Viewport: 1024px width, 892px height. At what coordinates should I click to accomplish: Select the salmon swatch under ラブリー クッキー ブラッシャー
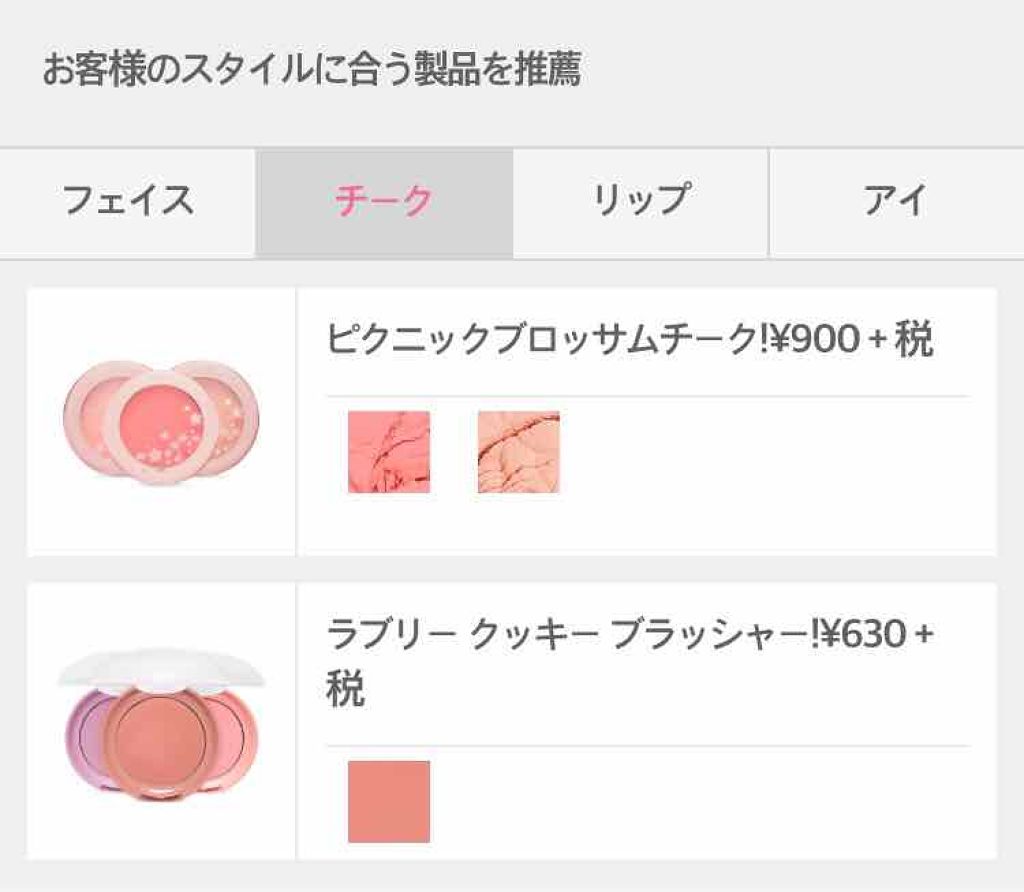(x=389, y=801)
